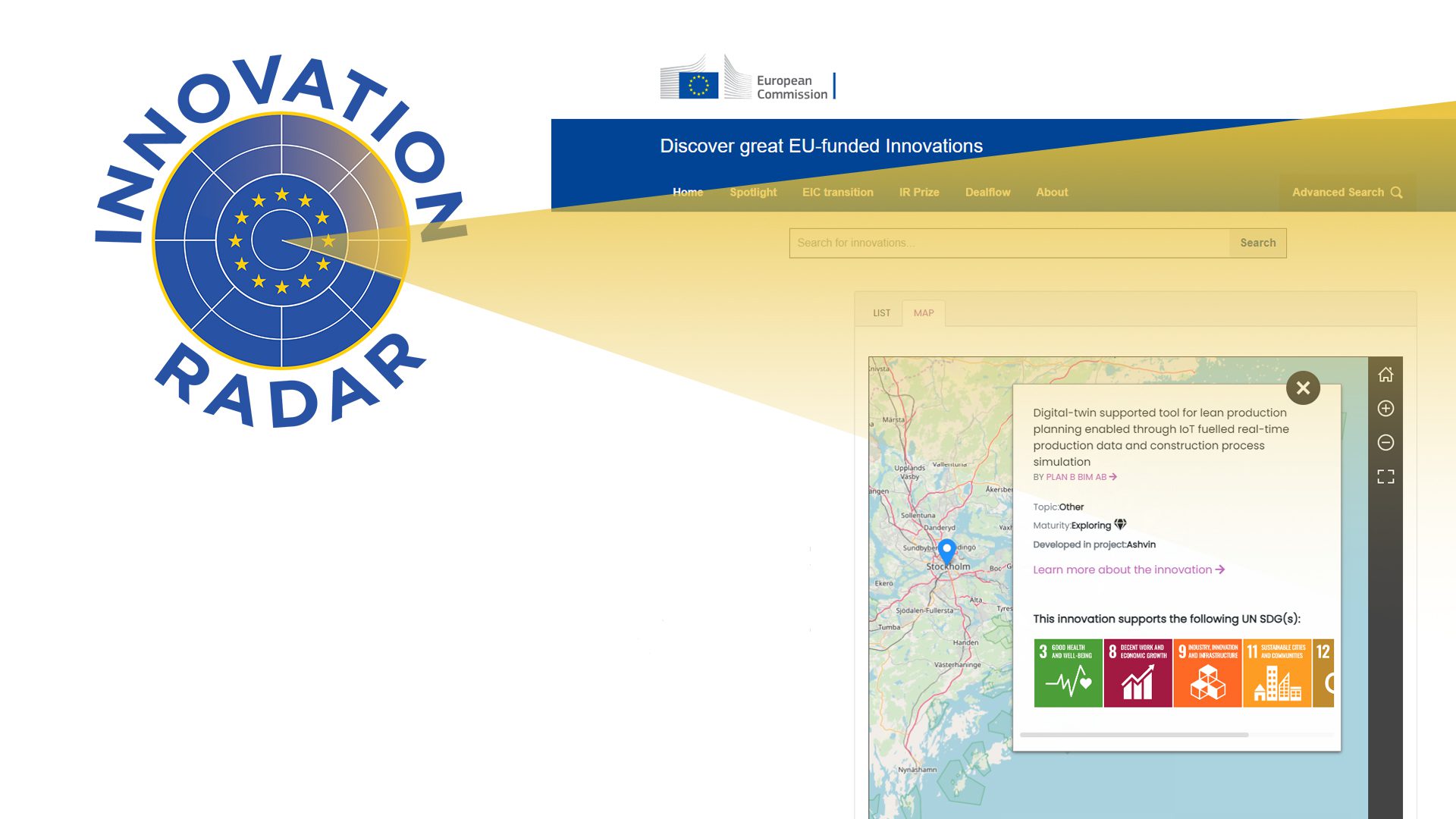Click the Search for innovations field

tap(1009, 243)
